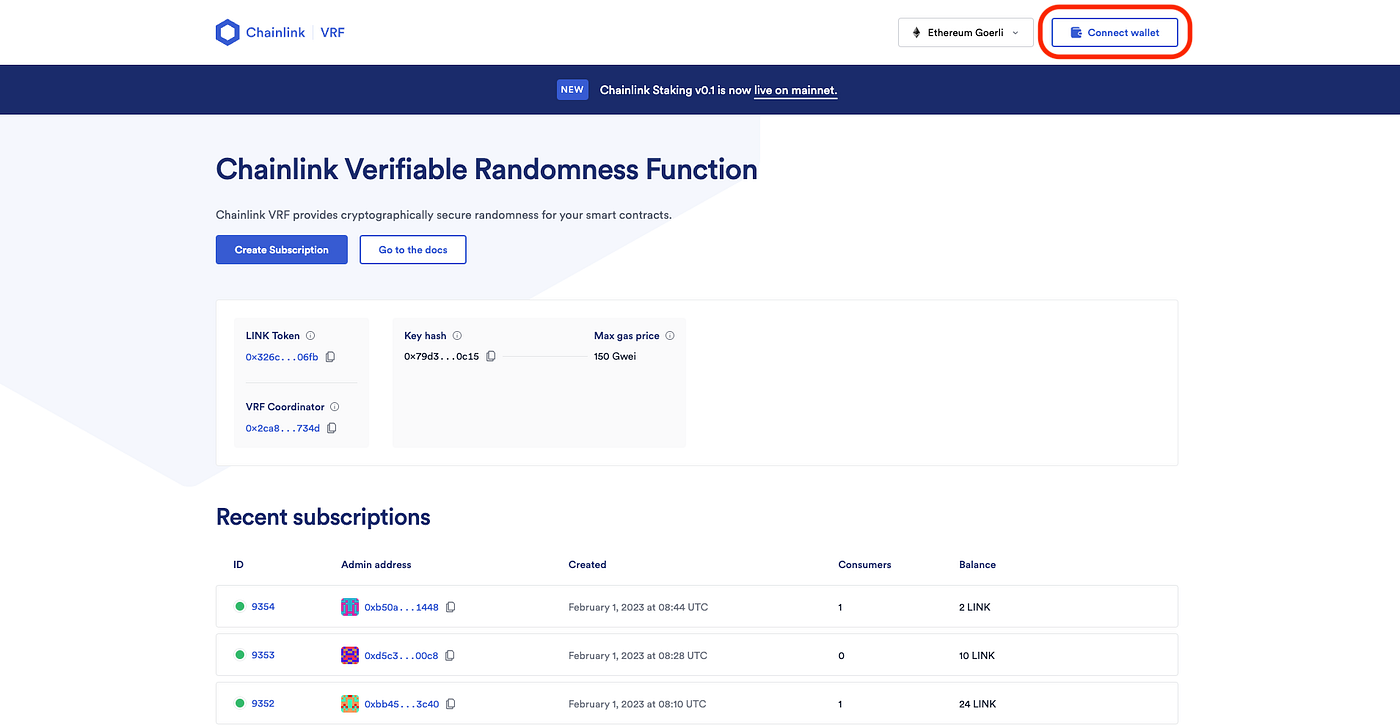
Task: Copy the Key hash value
Action: coord(491,356)
